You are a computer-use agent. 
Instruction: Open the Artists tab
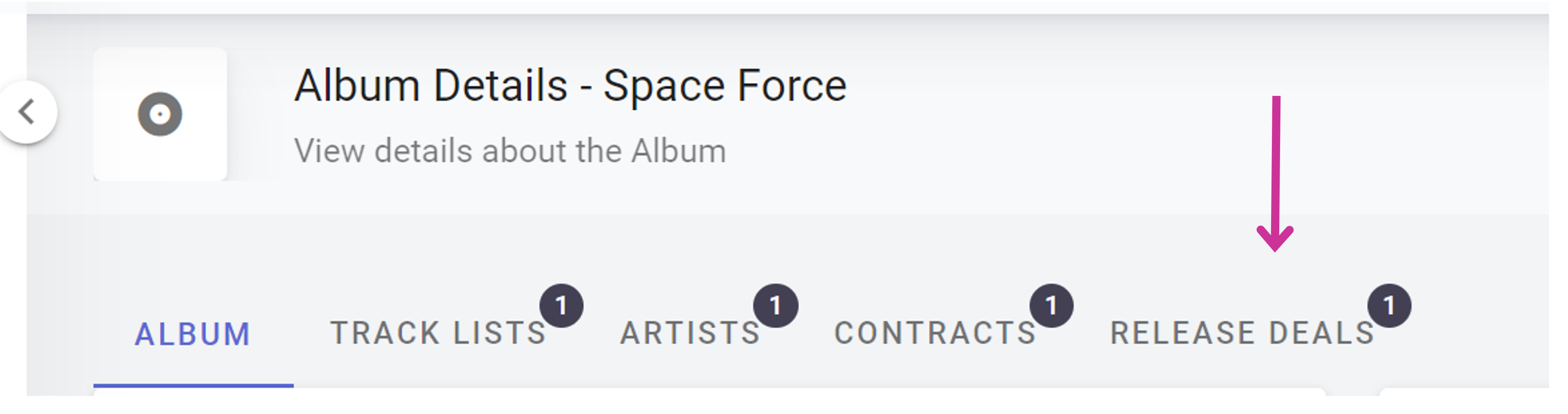690,333
